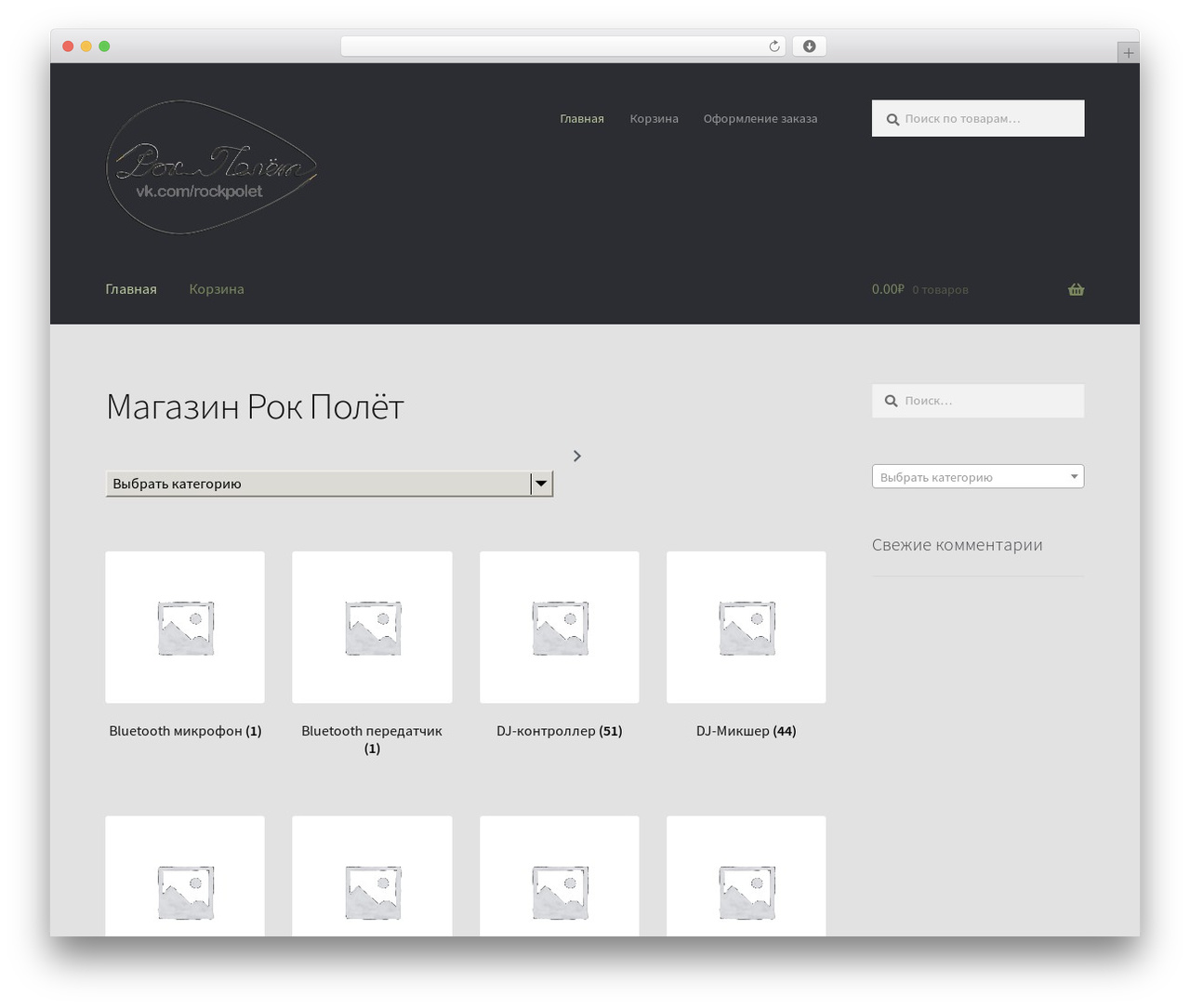Open Корзина in the top menu
This screenshot has width=1190, height=1008.
[x=654, y=119]
